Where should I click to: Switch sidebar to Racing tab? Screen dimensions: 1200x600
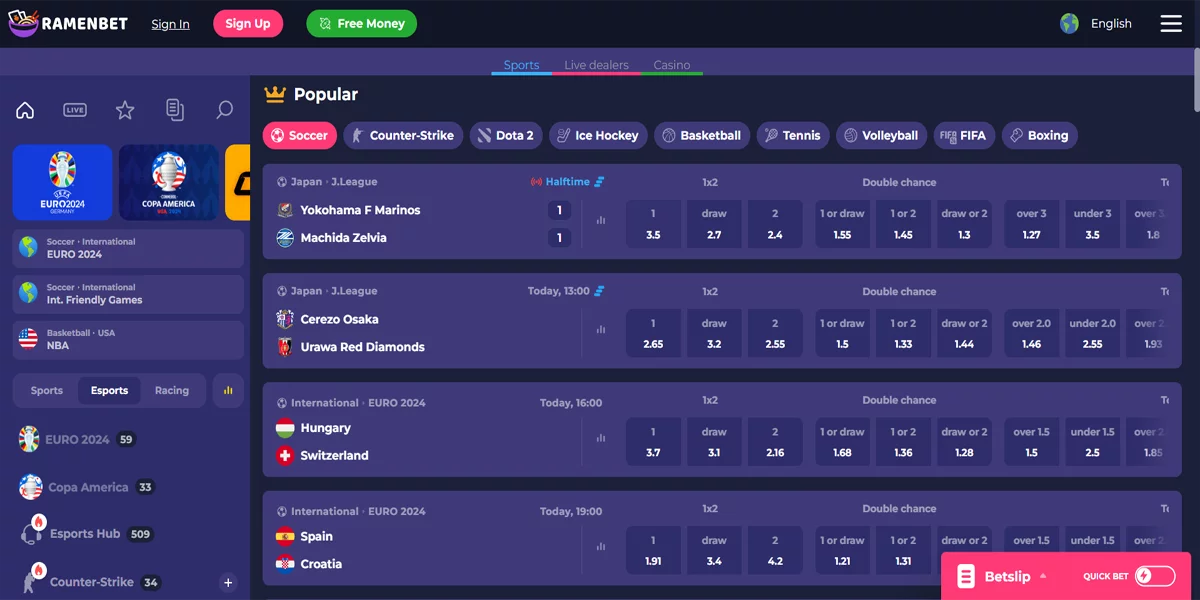(172, 390)
